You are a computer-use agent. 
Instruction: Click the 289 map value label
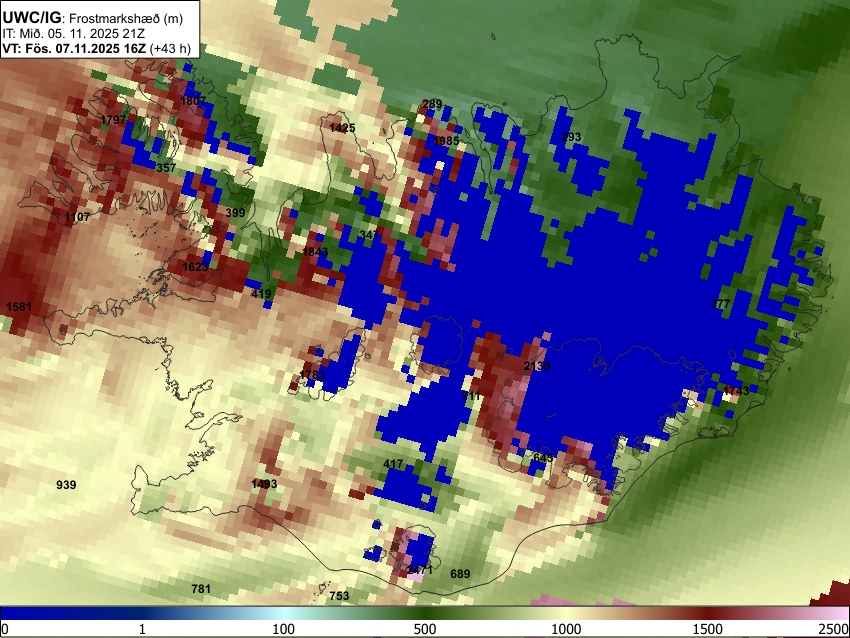[432, 104]
